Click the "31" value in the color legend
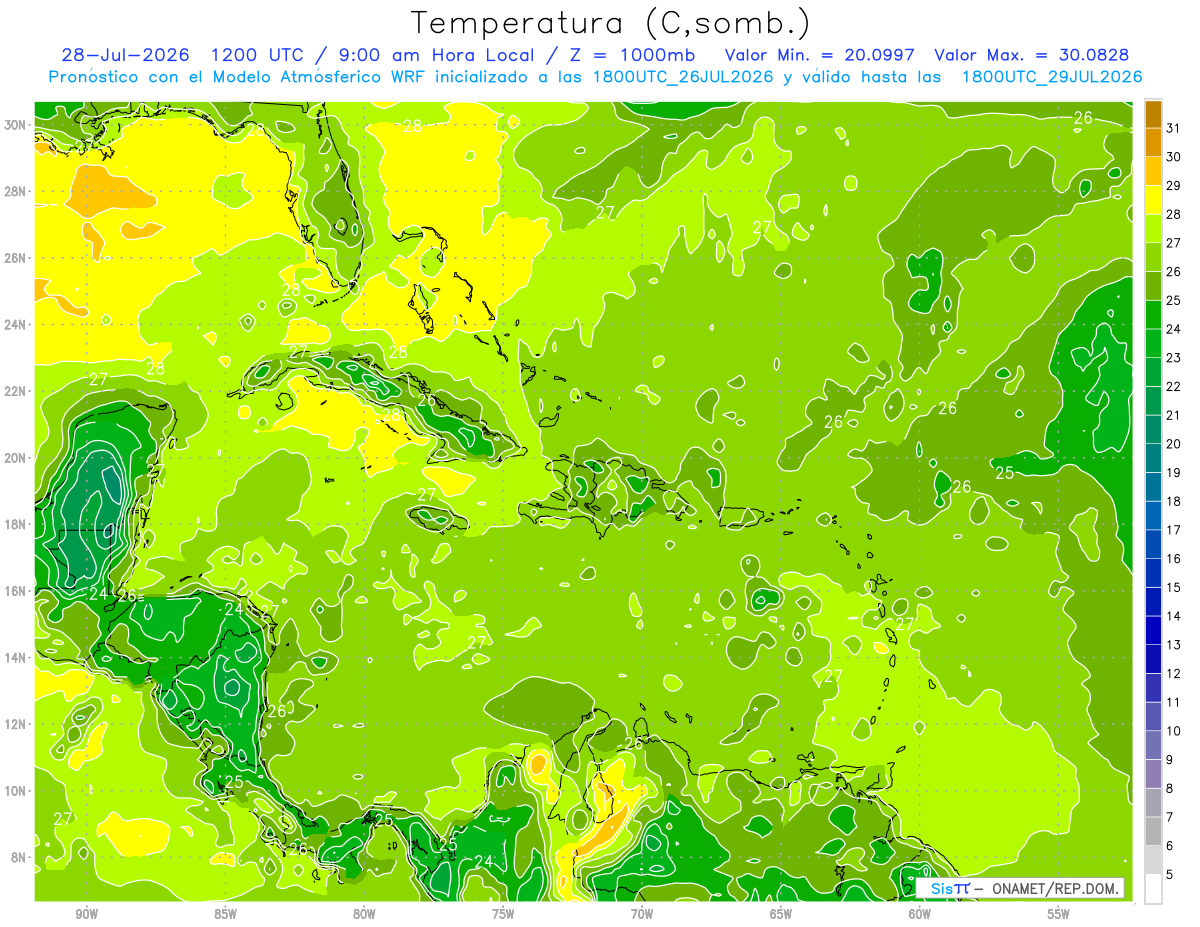The height and width of the screenshot is (927, 1200). click(1173, 128)
